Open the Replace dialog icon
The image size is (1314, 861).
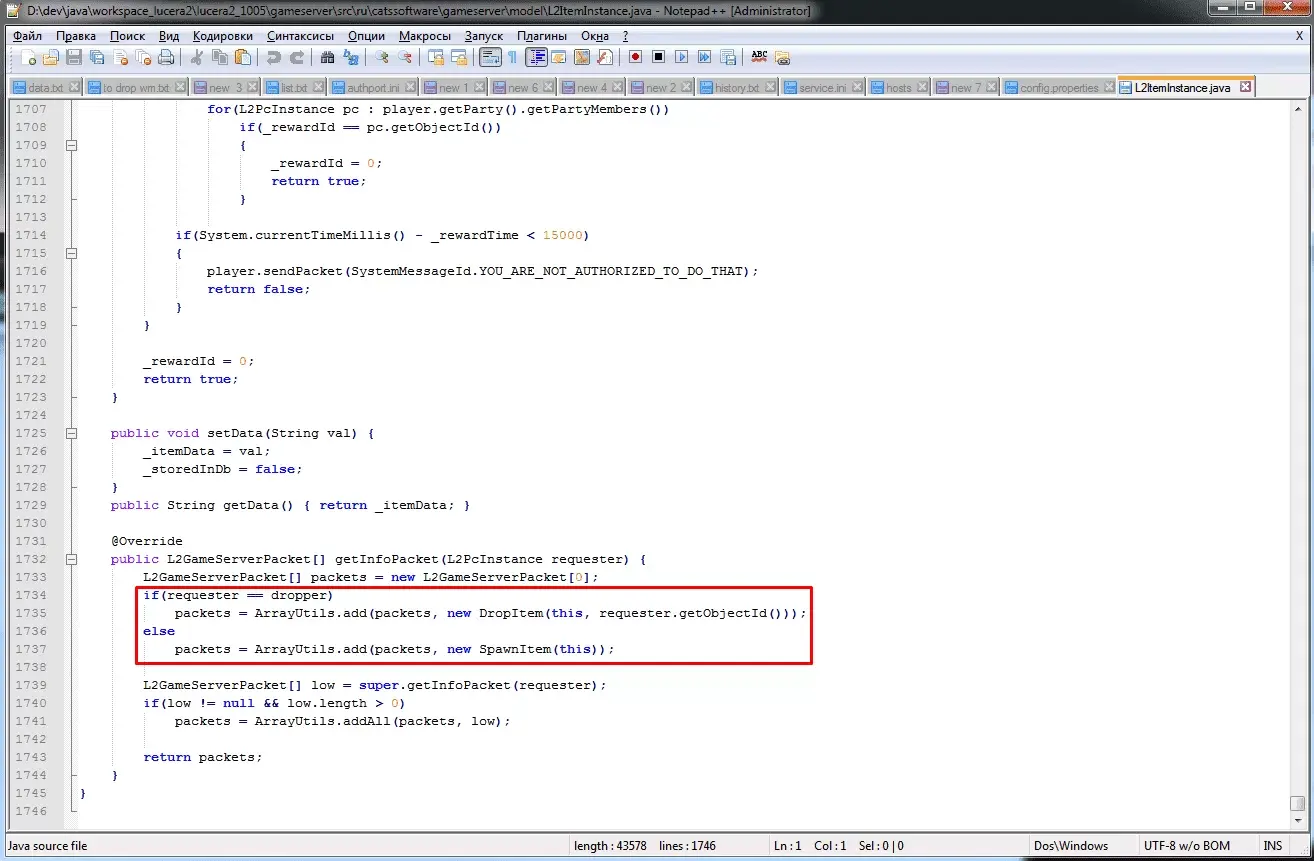click(x=351, y=57)
